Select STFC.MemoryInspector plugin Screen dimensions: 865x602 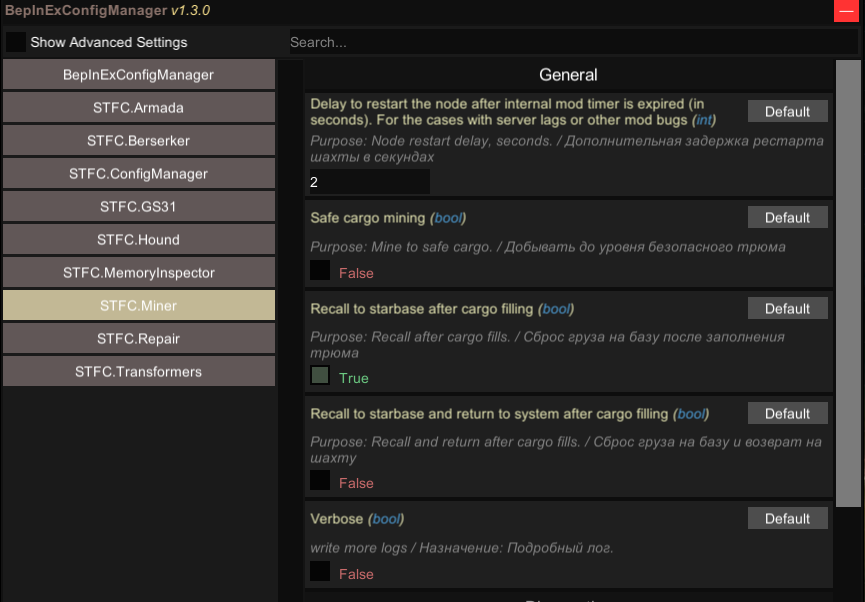pyautogui.click(x=138, y=273)
